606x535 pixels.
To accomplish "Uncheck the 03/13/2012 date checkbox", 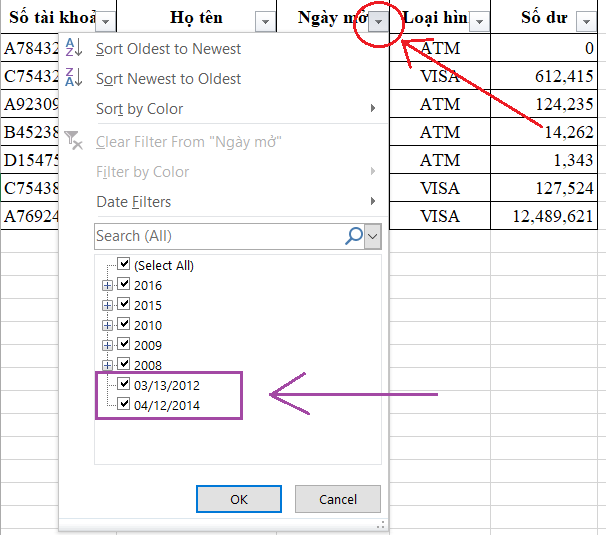I will [x=124, y=385].
